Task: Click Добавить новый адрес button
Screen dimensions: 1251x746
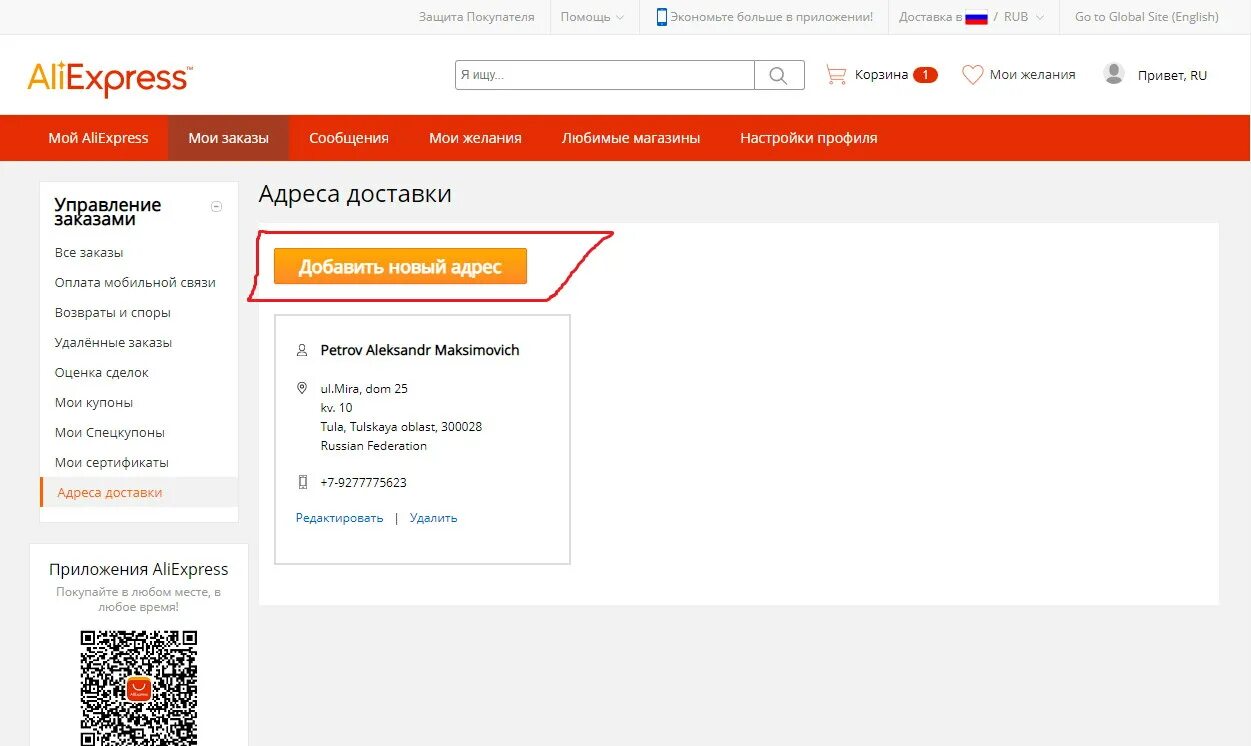Action: coord(400,267)
